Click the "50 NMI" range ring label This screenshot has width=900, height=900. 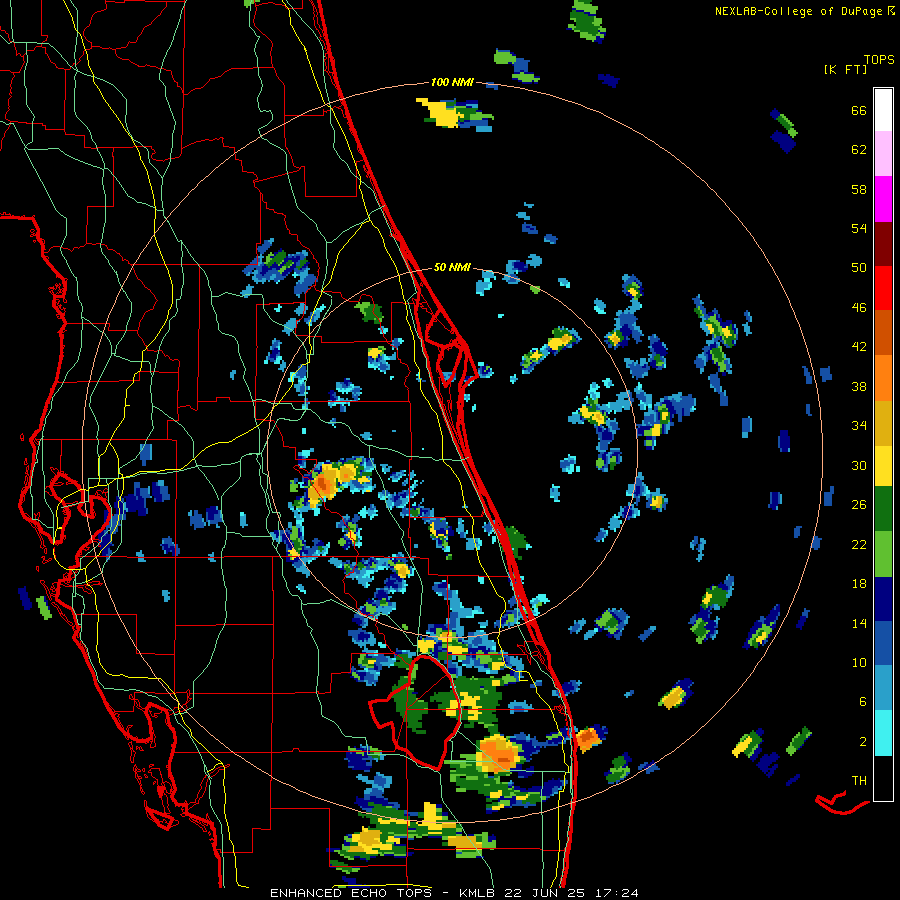coord(452,267)
